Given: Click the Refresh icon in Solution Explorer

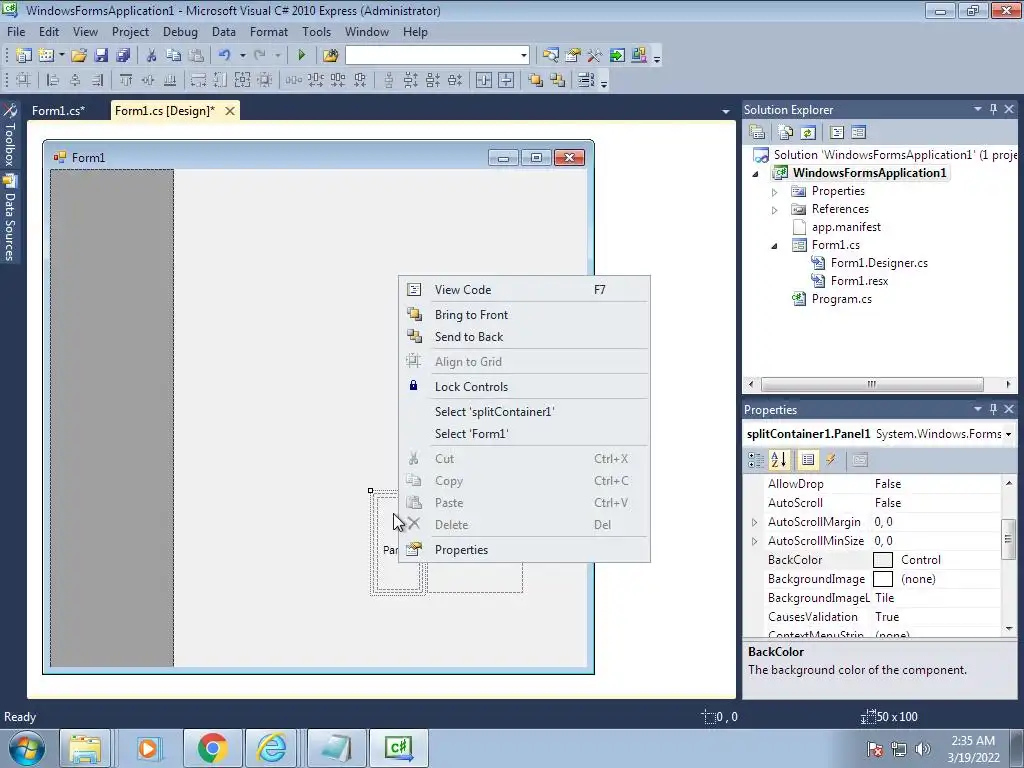Looking at the screenshot, I should [x=808, y=133].
